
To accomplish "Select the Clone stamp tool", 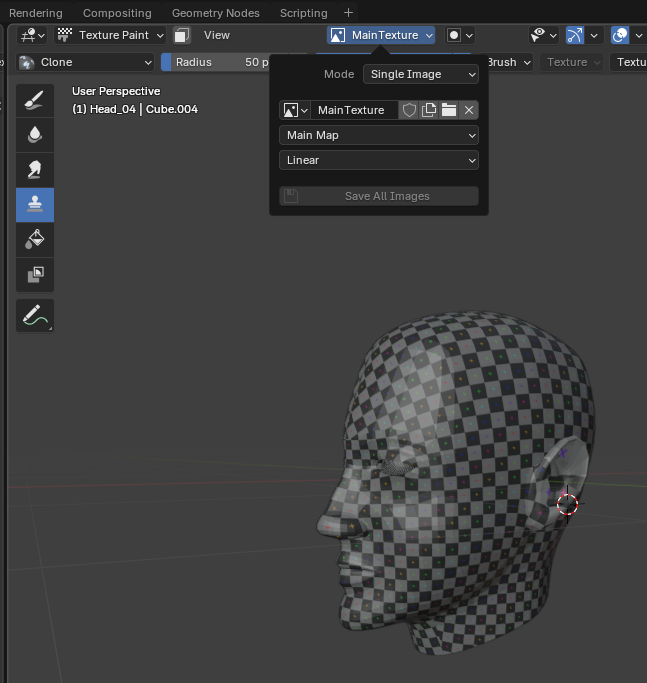I will (35, 204).
